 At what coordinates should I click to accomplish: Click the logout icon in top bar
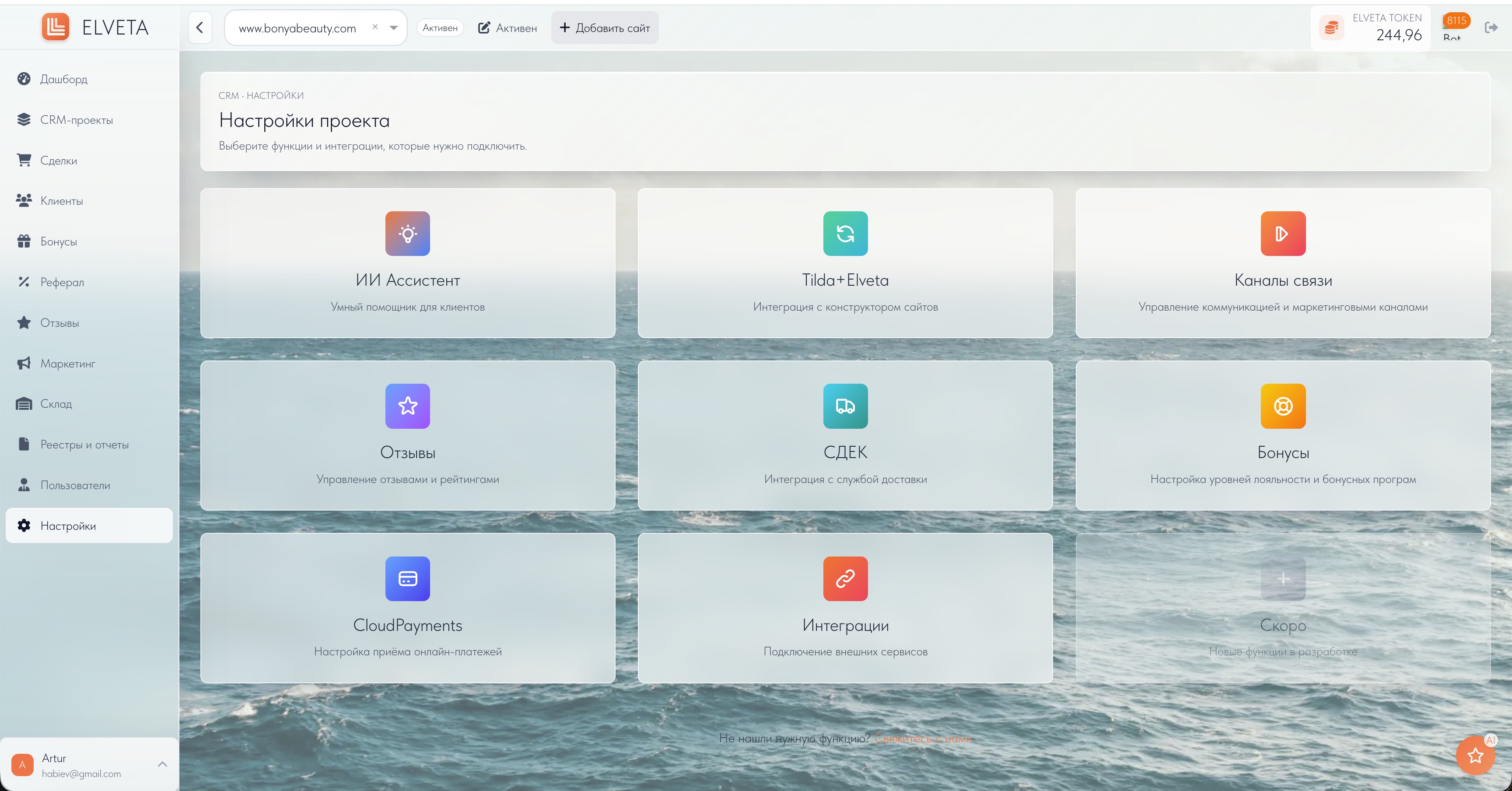pyautogui.click(x=1491, y=28)
